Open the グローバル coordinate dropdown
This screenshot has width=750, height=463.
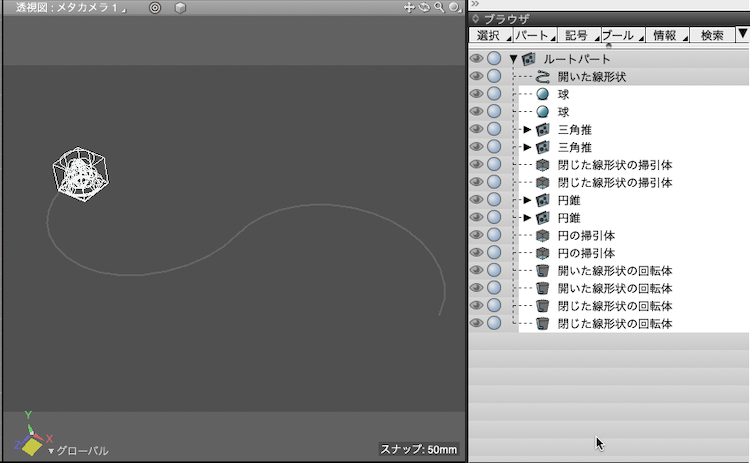[78, 451]
